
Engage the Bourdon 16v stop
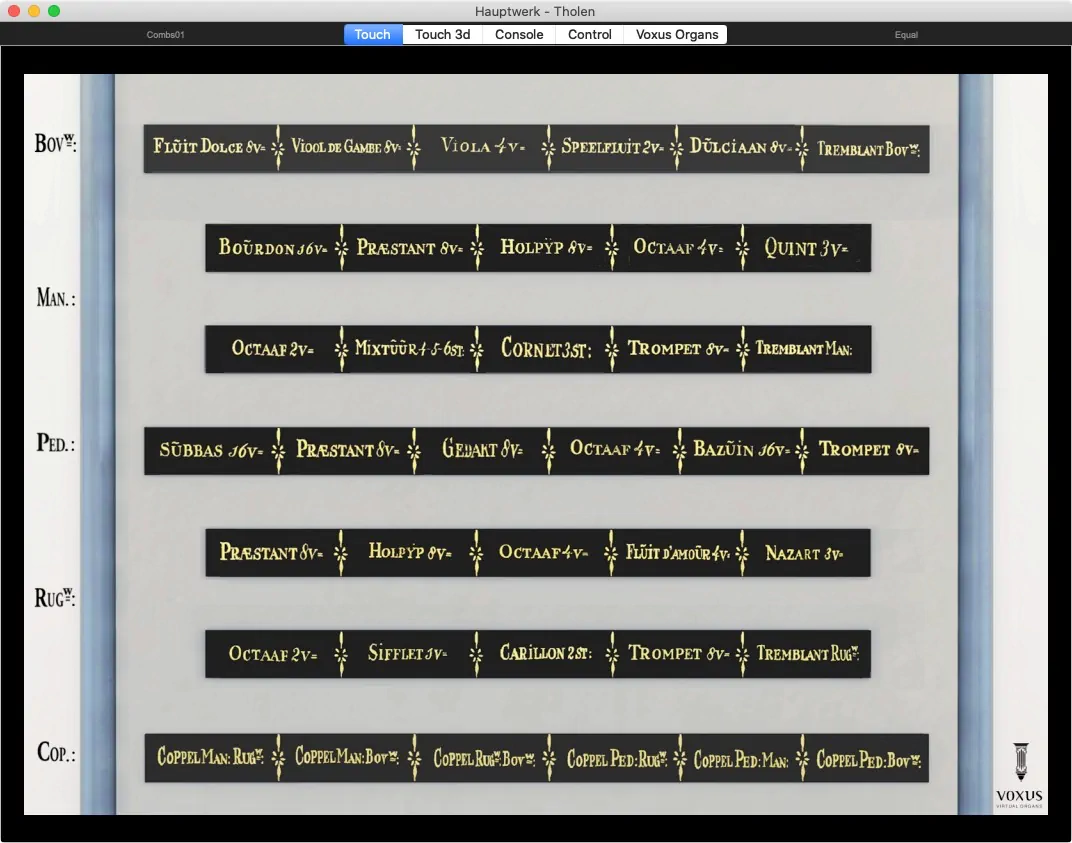point(271,247)
